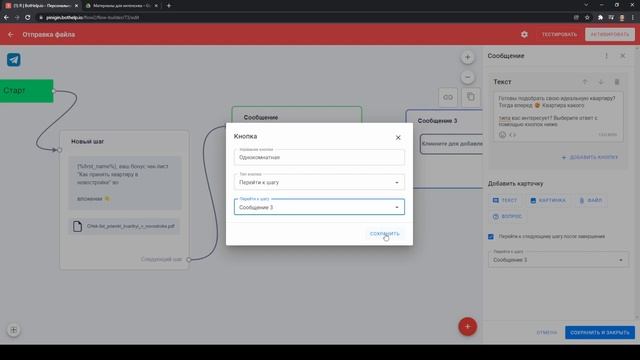Click ОТМЕНА in the side panel

click(547, 333)
